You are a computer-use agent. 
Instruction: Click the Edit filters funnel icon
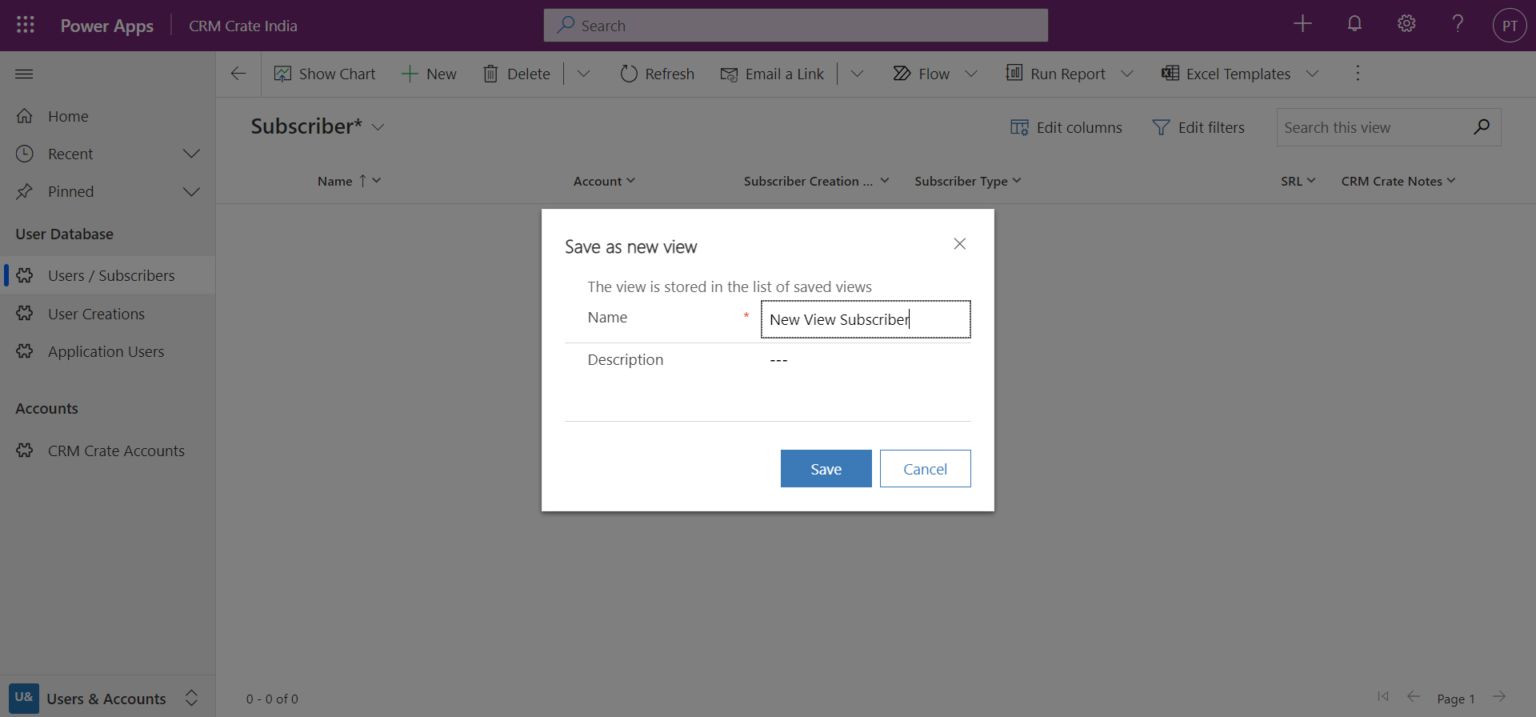[1161, 127]
